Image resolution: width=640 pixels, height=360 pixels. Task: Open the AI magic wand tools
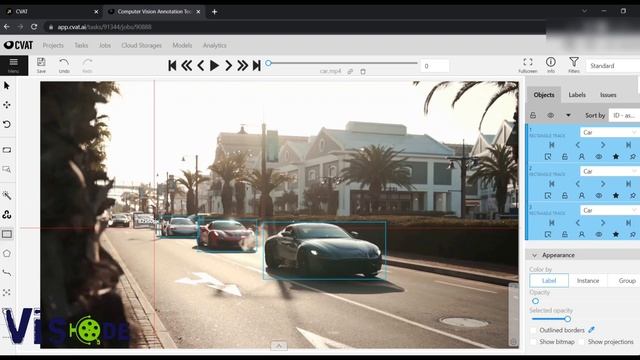7,195
